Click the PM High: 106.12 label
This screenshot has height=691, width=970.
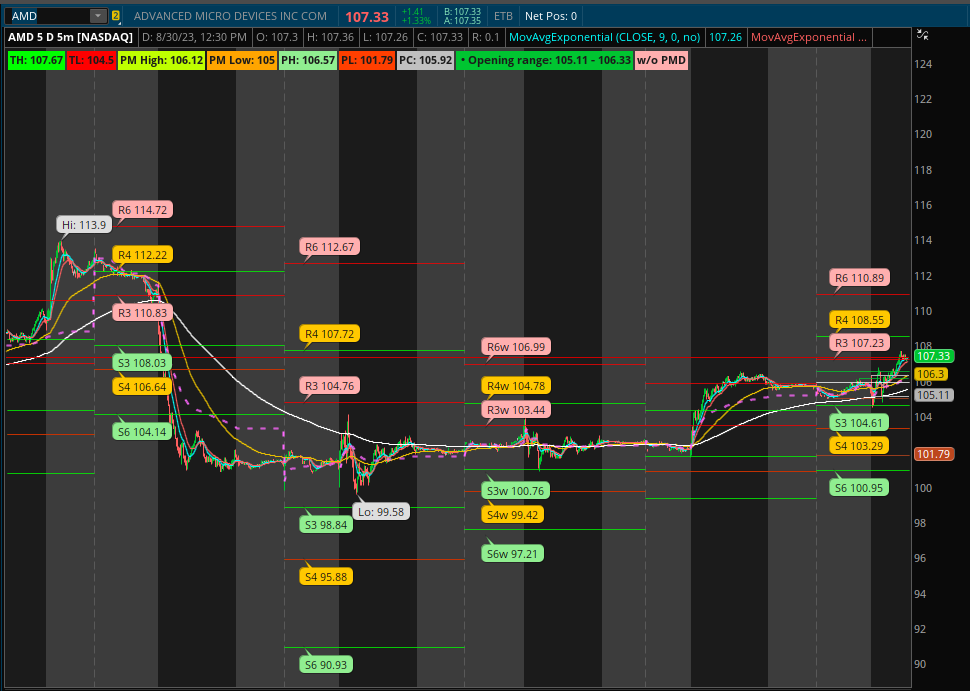(x=161, y=61)
